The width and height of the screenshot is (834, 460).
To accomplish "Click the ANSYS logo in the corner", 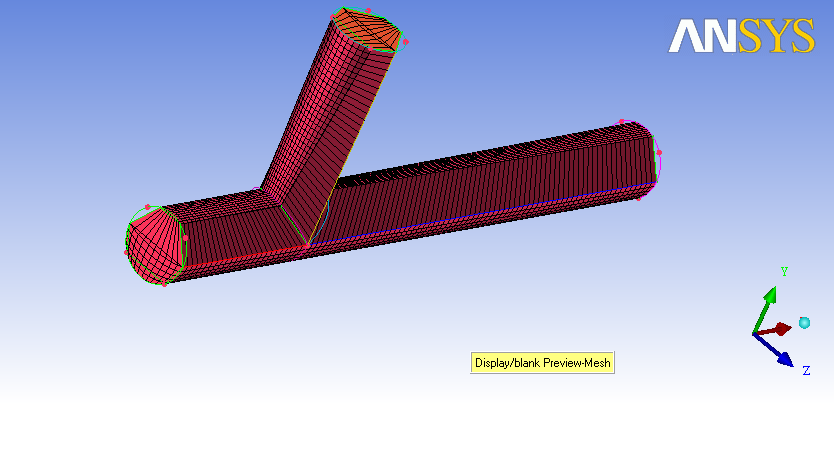I will [741, 36].
